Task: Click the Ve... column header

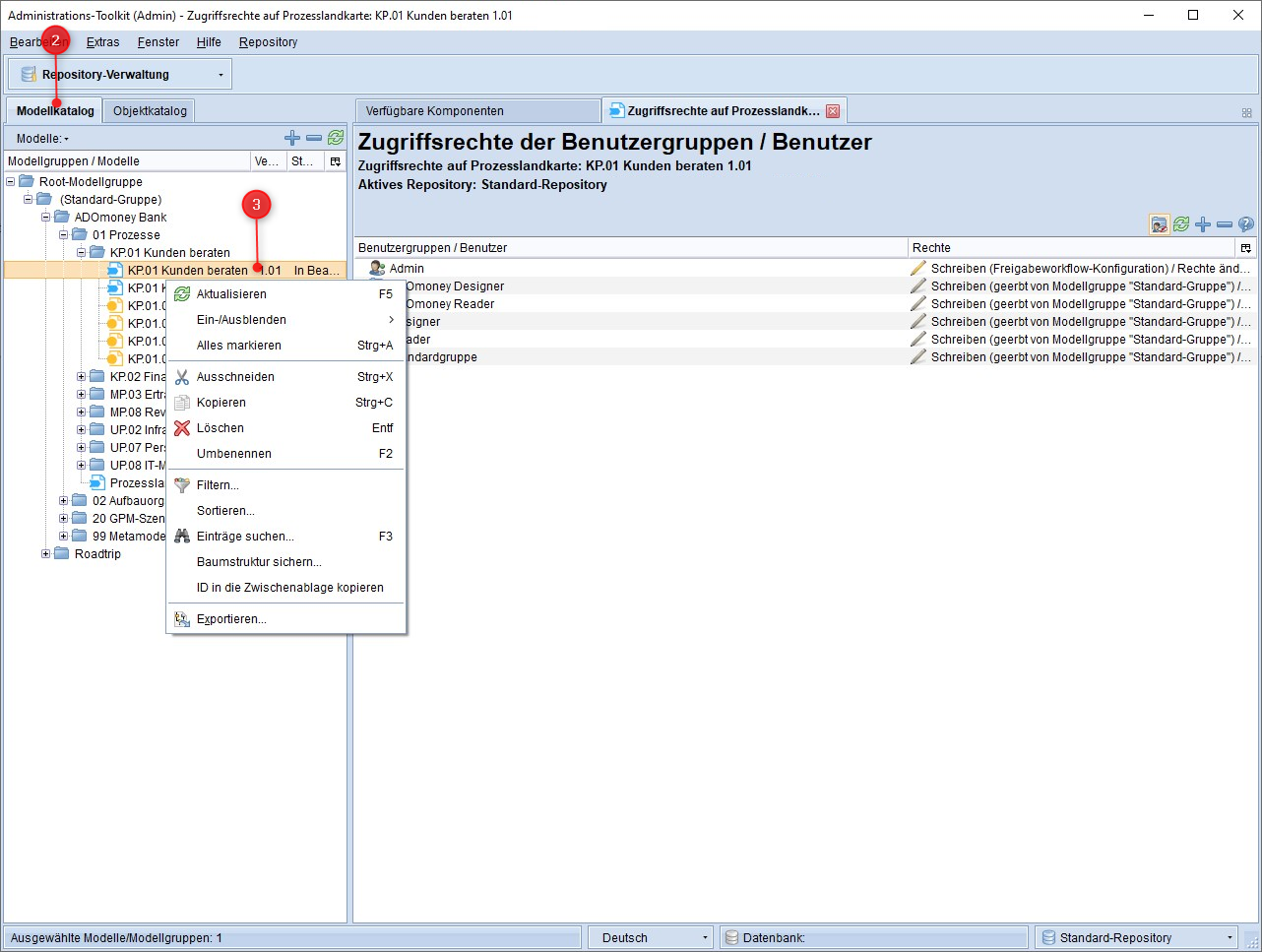Action: [x=269, y=161]
